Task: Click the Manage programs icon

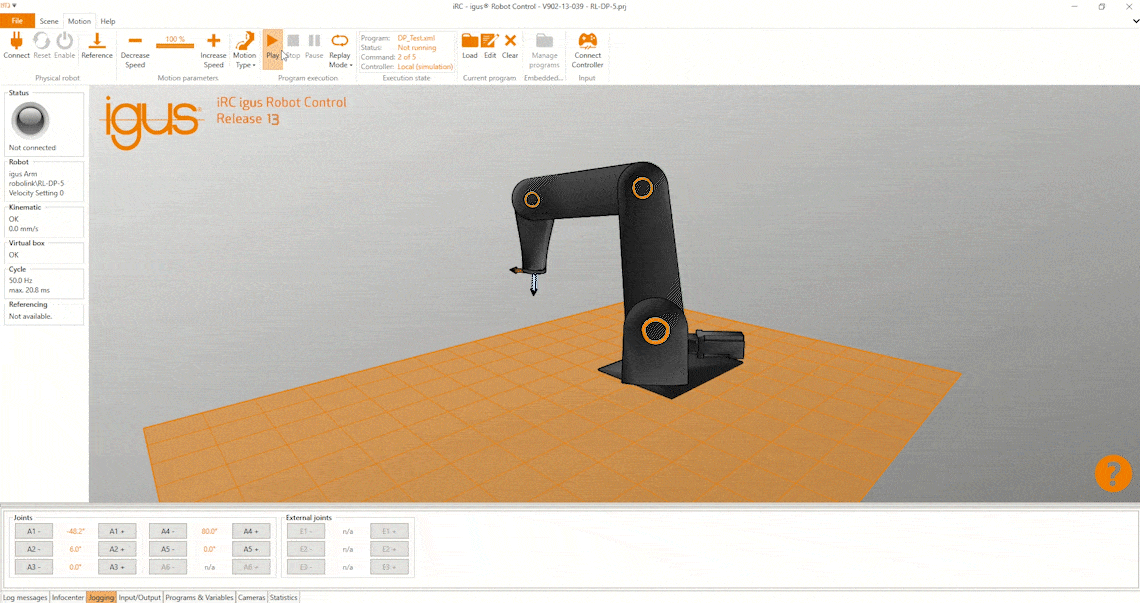Action: click(x=545, y=50)
